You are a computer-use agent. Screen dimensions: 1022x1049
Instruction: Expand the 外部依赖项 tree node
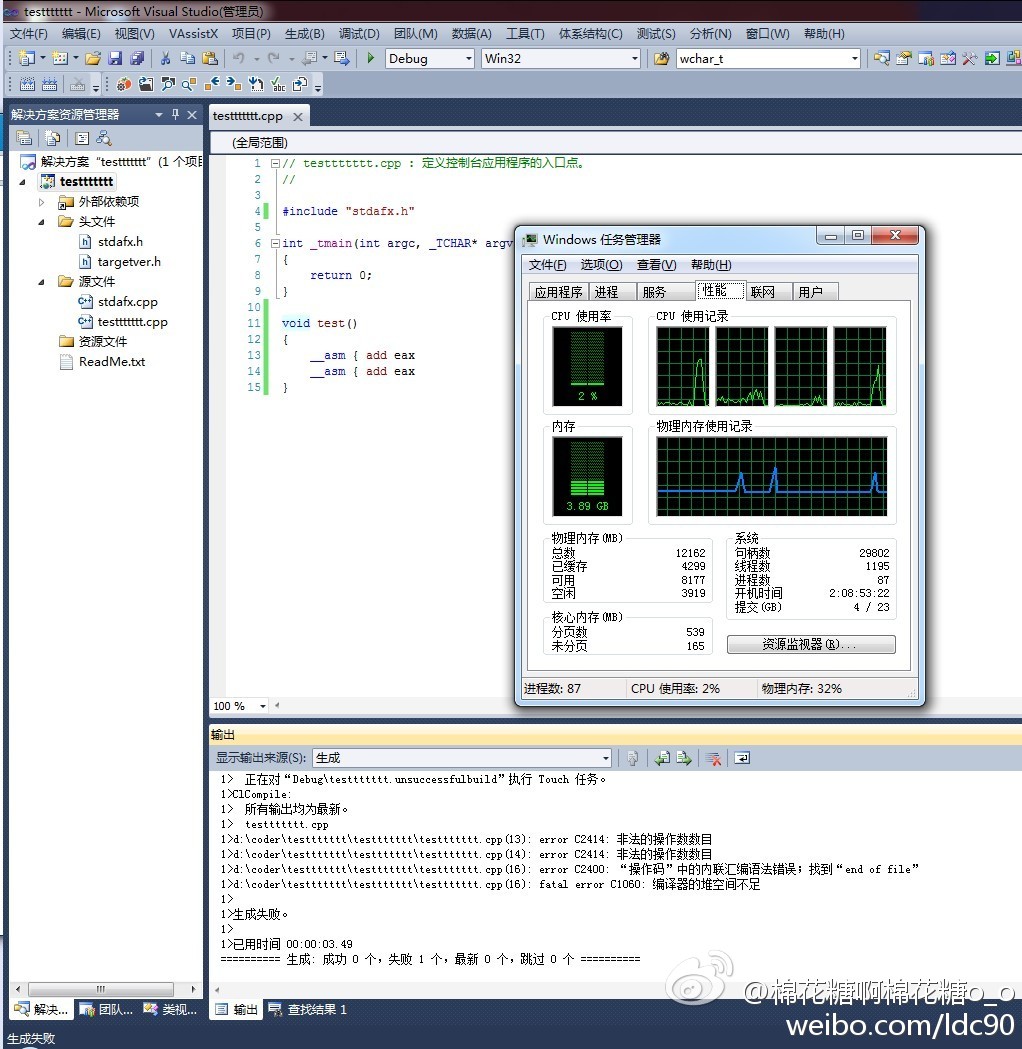[x=41, y=201]
